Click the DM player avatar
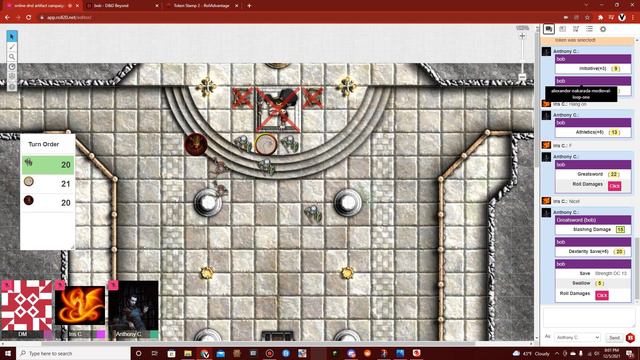The height and width of the screenshot is (360, 640). pos(27,305)
